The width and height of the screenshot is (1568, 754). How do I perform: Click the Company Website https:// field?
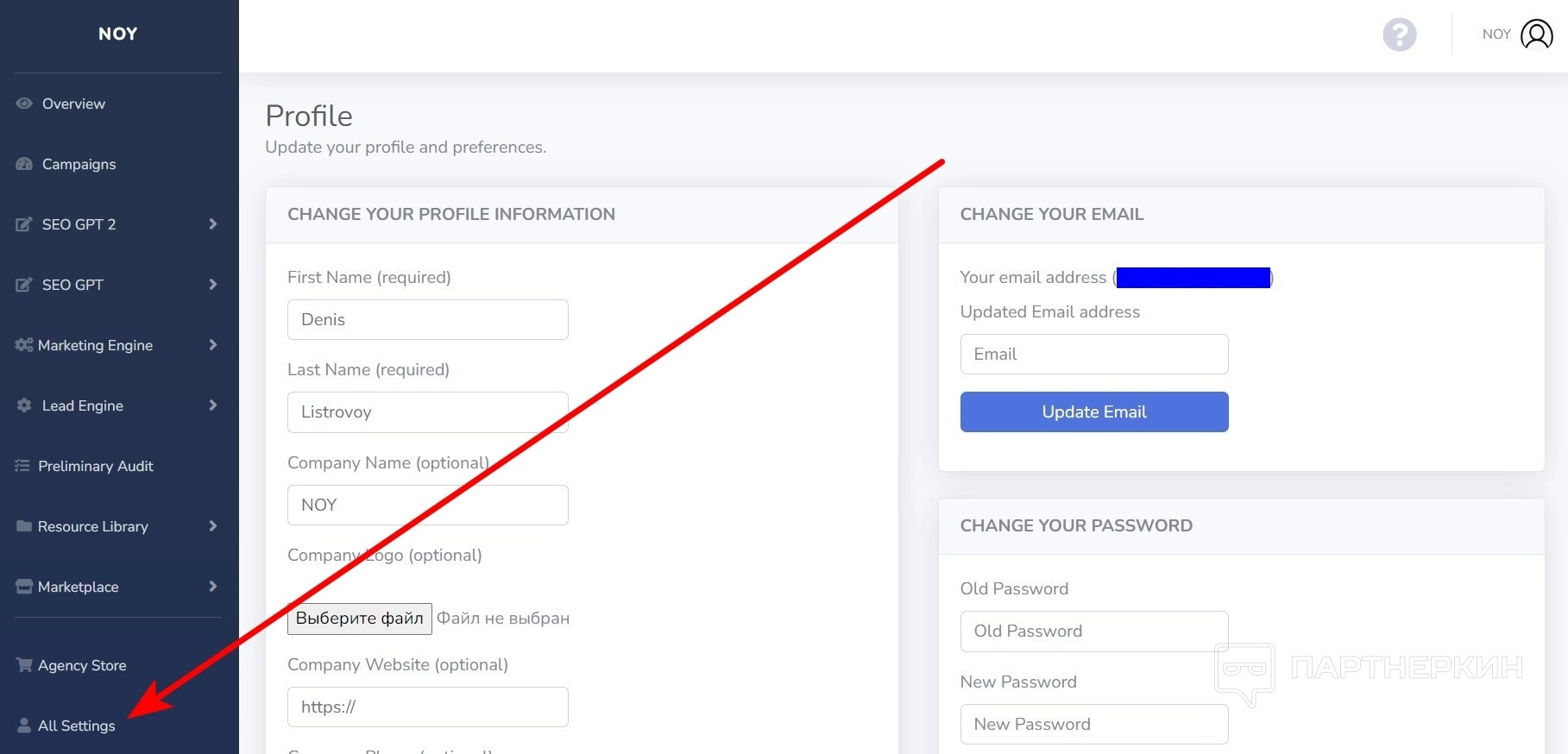427,707
